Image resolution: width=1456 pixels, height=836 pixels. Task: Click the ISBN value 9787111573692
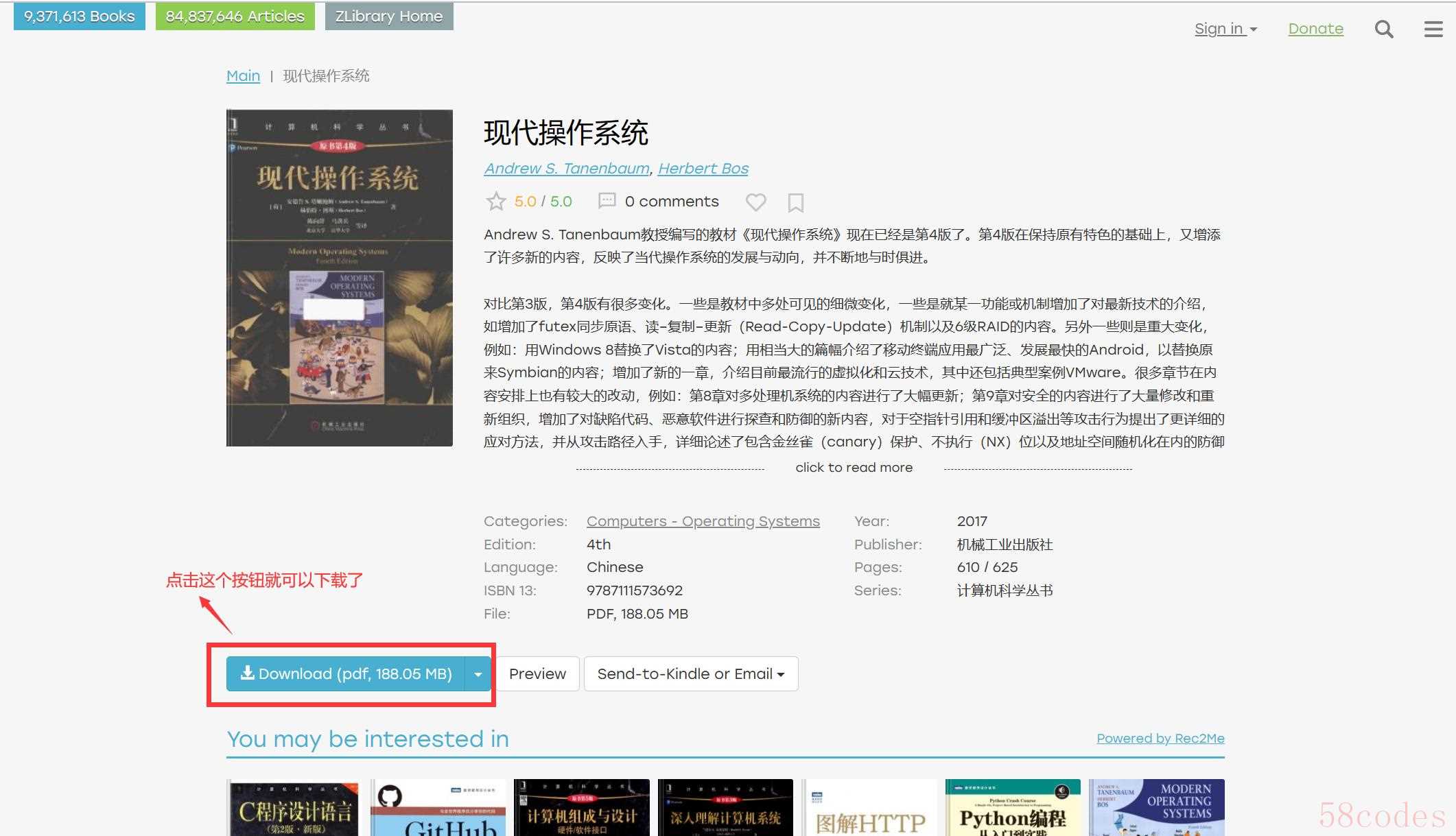[635, 590]
